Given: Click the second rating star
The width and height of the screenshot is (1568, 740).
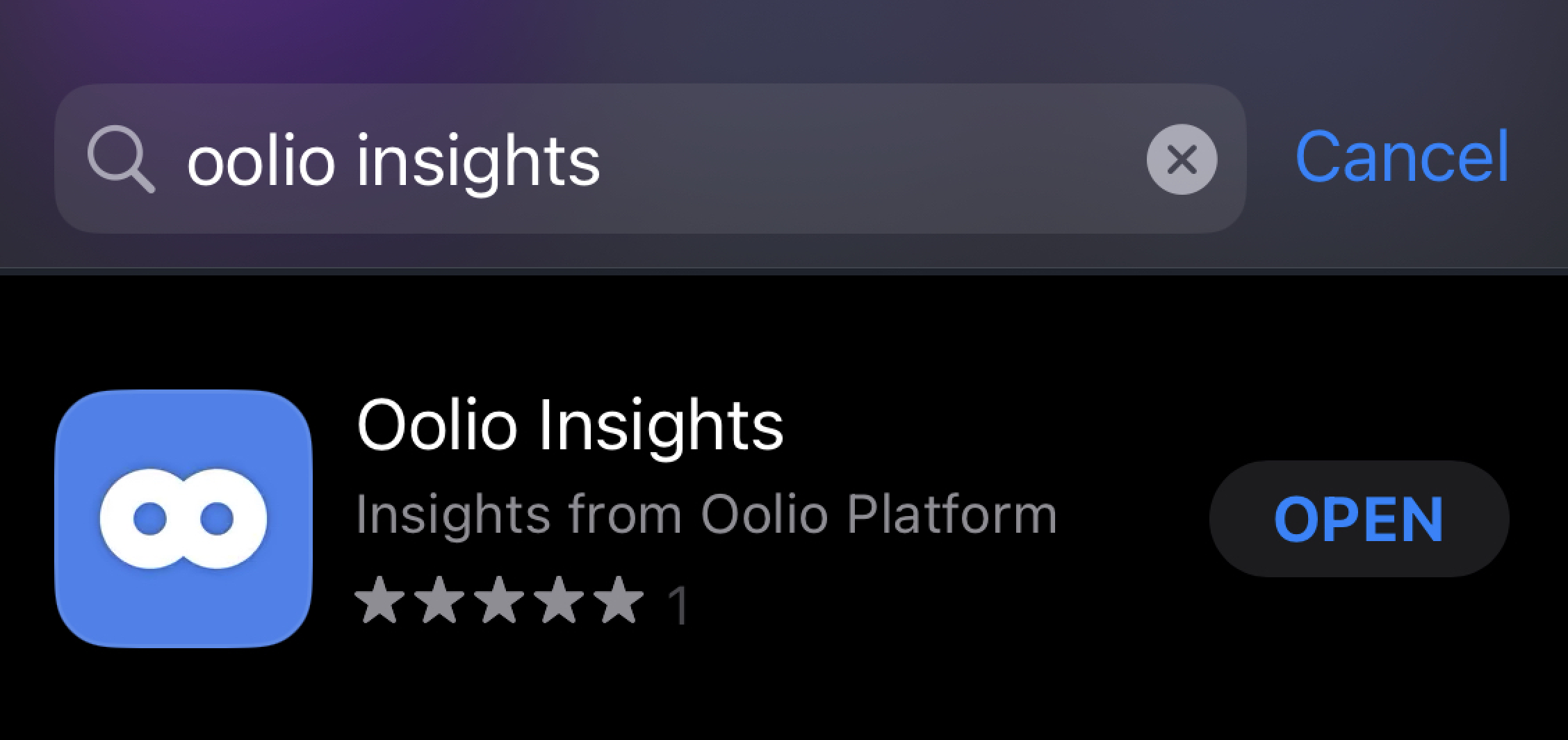Looking at the screenshot, I should click(439, 600).
